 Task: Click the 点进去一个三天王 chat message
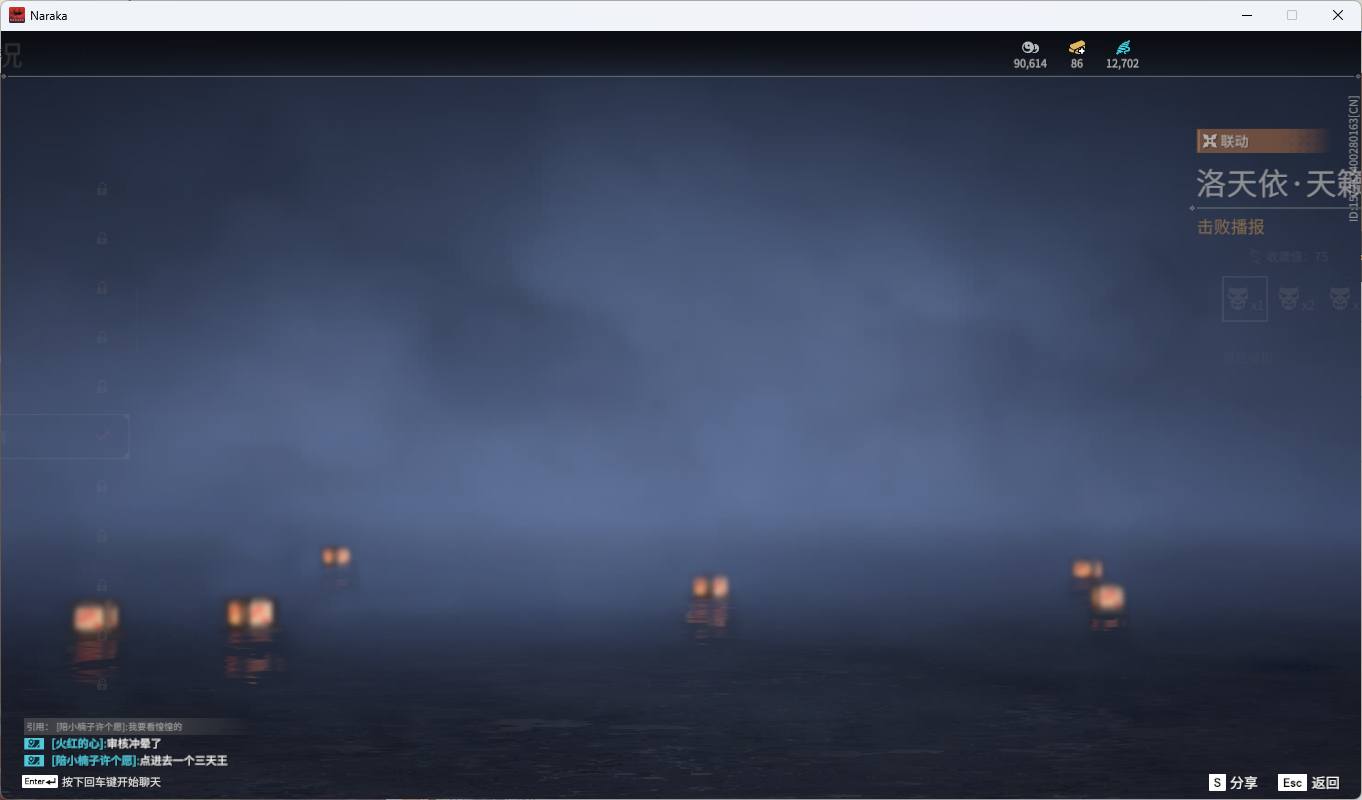click(183, 761)
